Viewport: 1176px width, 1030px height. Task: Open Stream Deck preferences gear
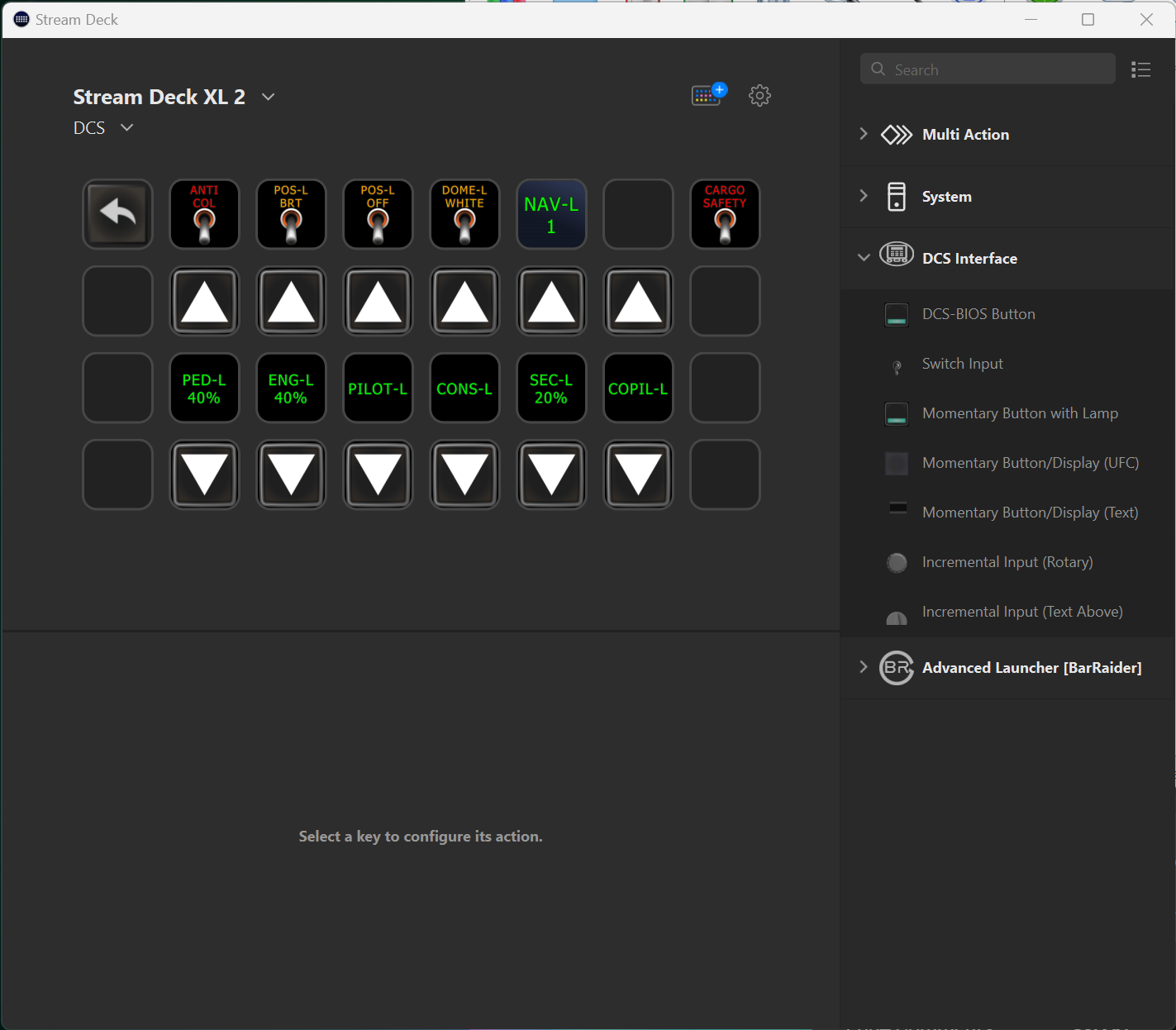pyautogui.click(x=759, y=96)
